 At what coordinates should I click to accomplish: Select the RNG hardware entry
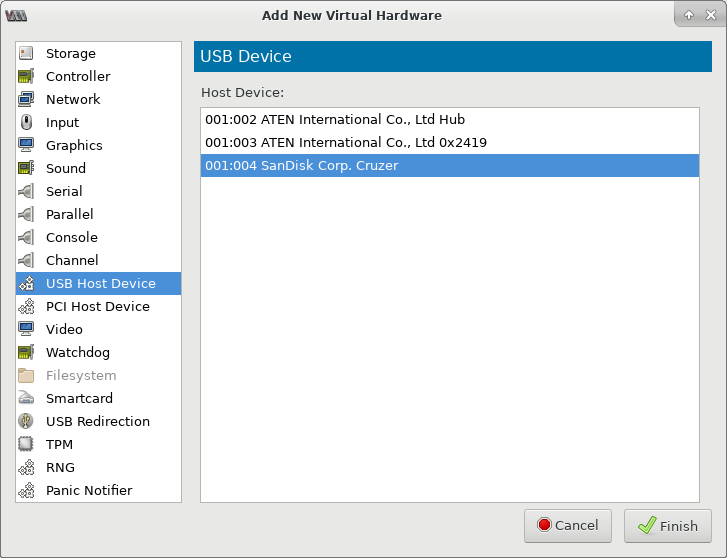click(x=98, y=467)
